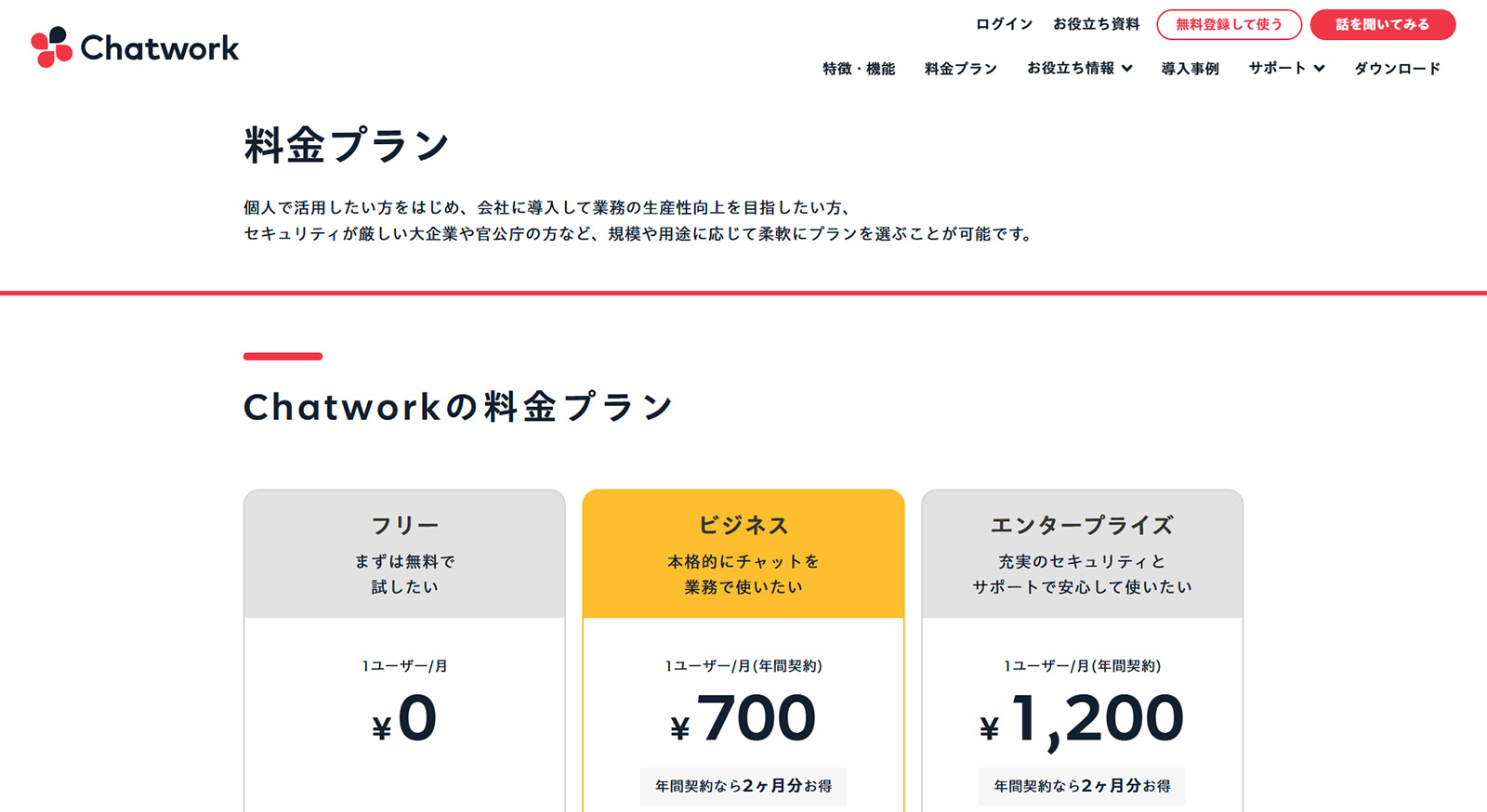This screenshot has height=812, width=1487.
Task: Click the ¥0 price in the Free plan
Action: (x=404, y=719)
